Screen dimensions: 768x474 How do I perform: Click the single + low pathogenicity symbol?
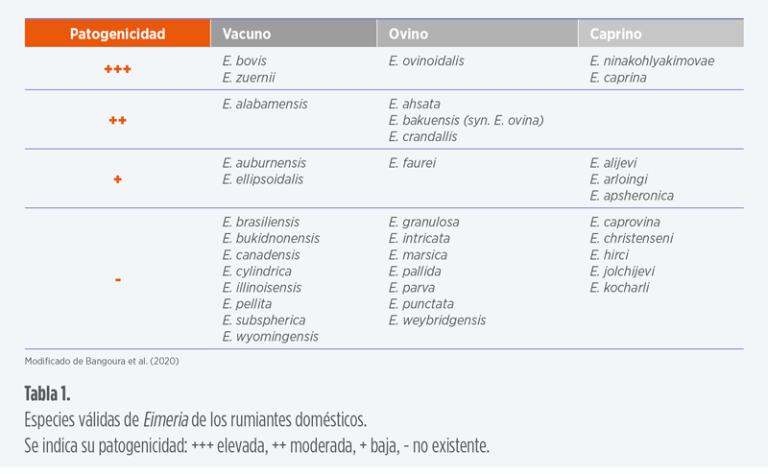[117, 179]
